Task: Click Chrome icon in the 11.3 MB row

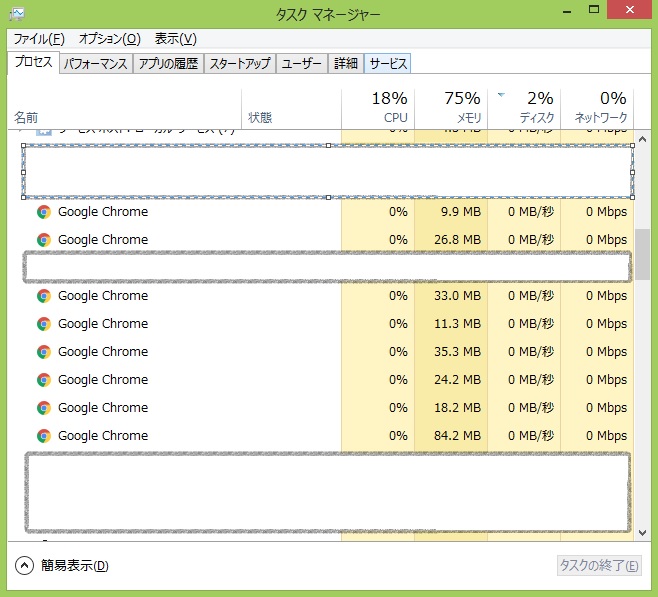Action: click(x=44, y=324)
